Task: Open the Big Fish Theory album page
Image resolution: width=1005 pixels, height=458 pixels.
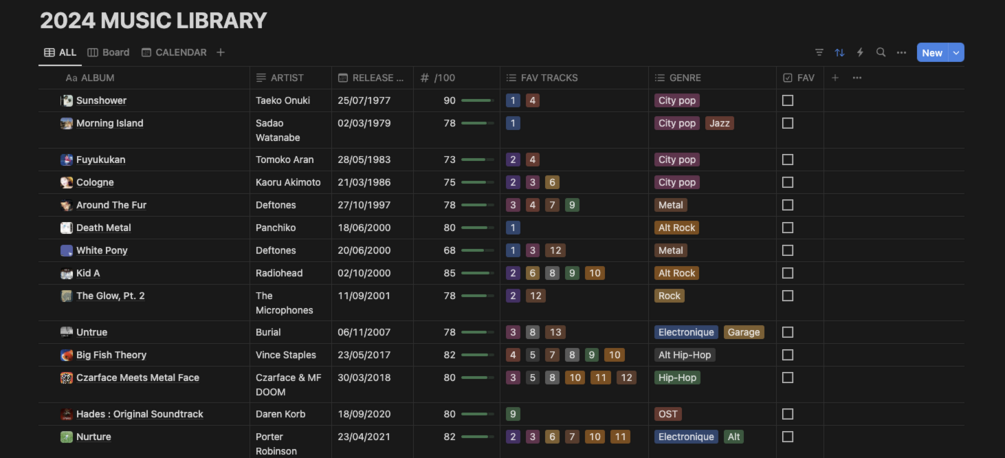Action: tap(112, 355)
